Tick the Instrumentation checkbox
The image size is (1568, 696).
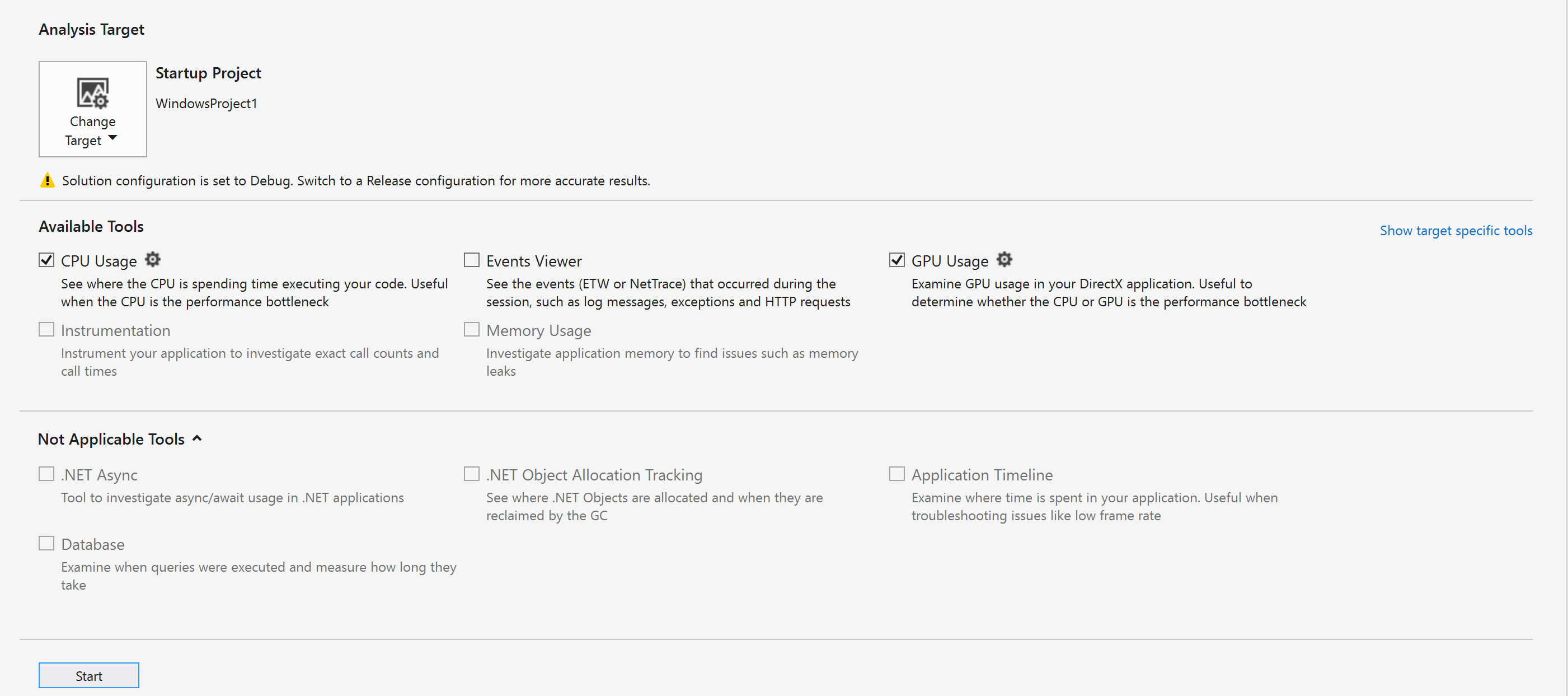46,329
